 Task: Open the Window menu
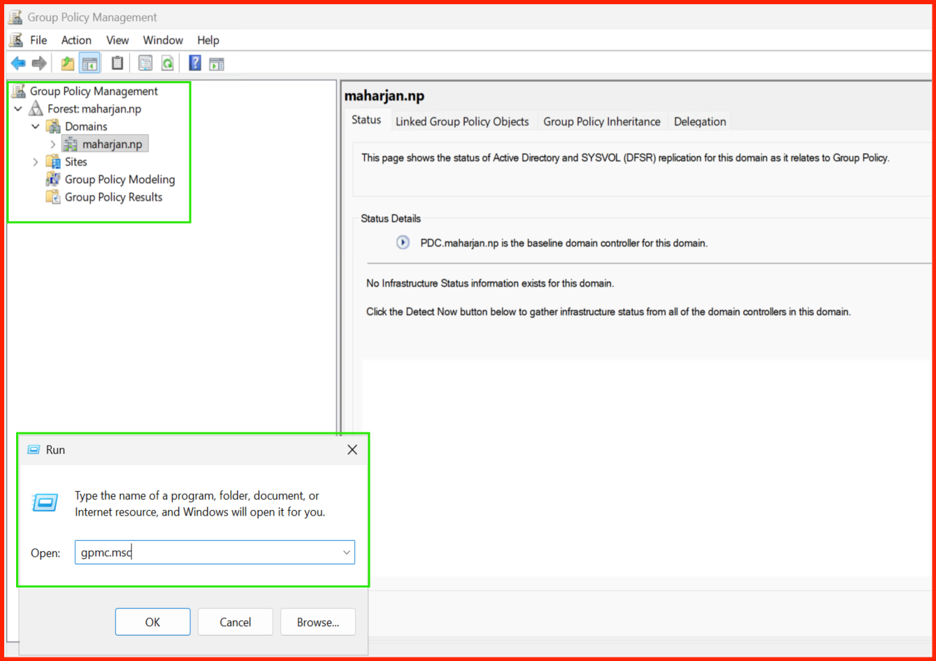click(163, 40)
